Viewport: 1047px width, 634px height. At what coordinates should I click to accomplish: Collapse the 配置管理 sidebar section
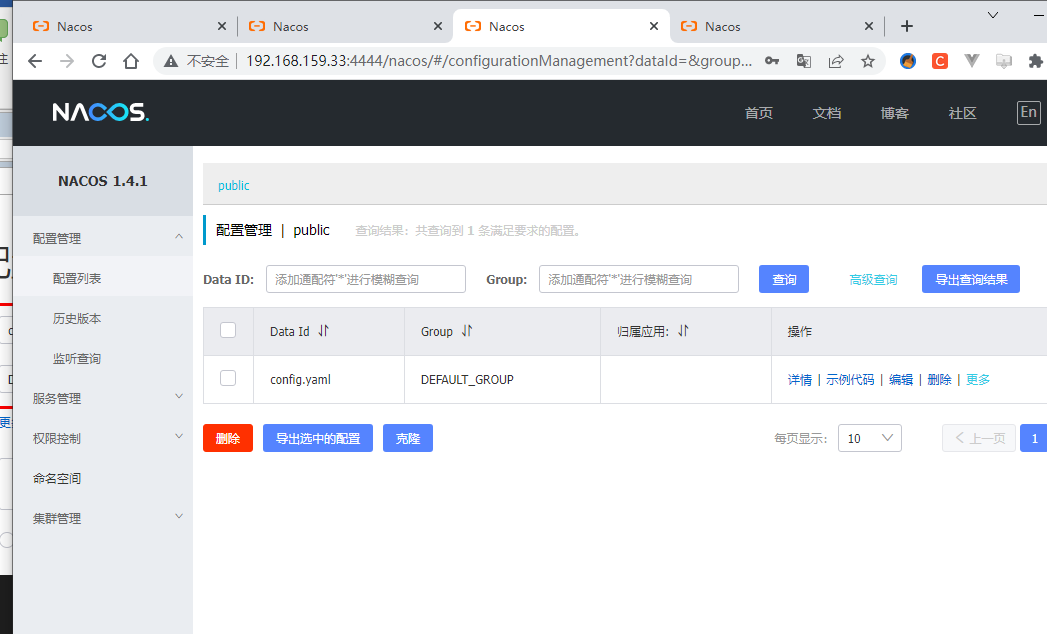[103, 239]
